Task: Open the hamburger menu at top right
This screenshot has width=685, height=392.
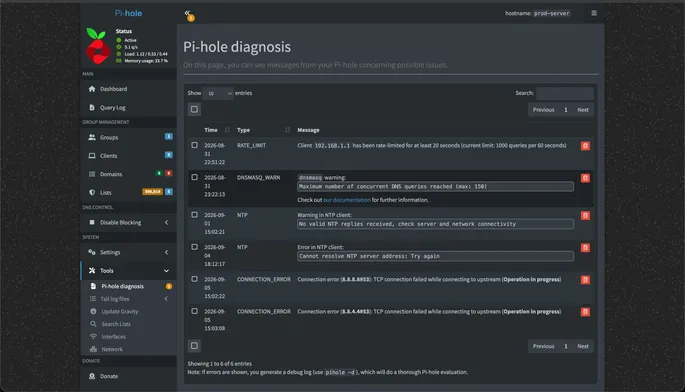Action: (x=594, y=13)
